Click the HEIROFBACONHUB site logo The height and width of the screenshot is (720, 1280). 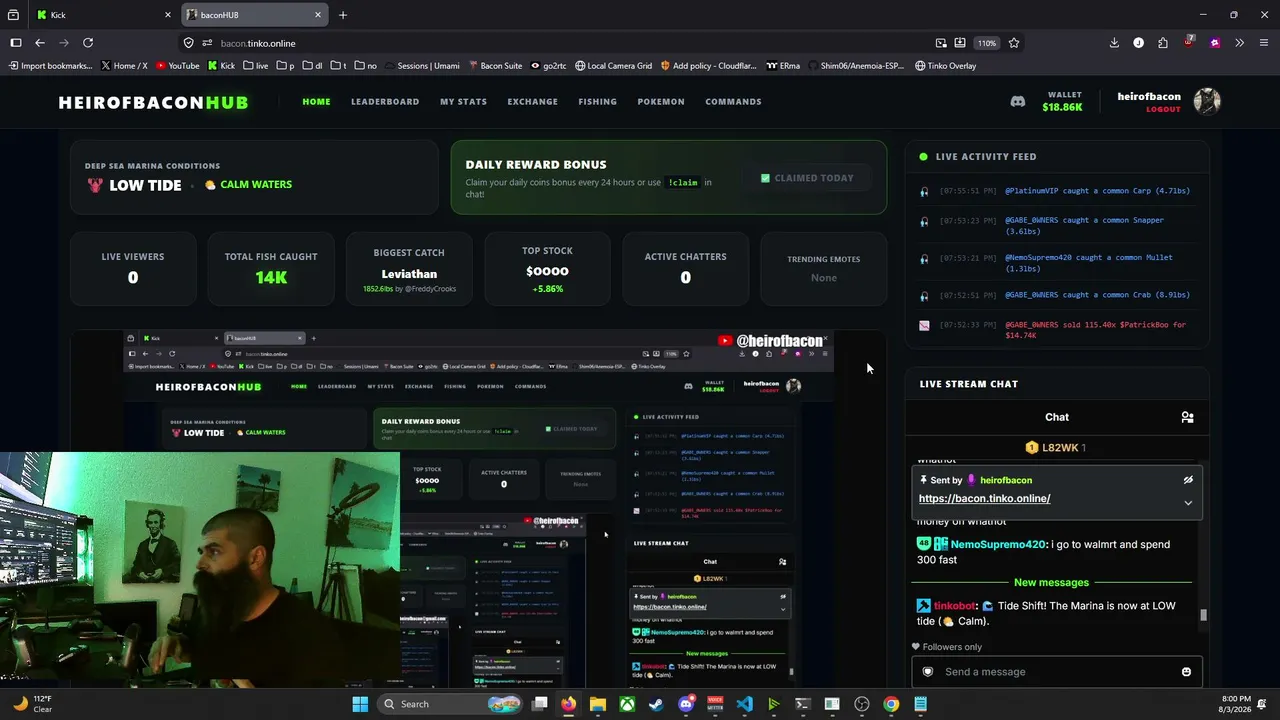153,102
